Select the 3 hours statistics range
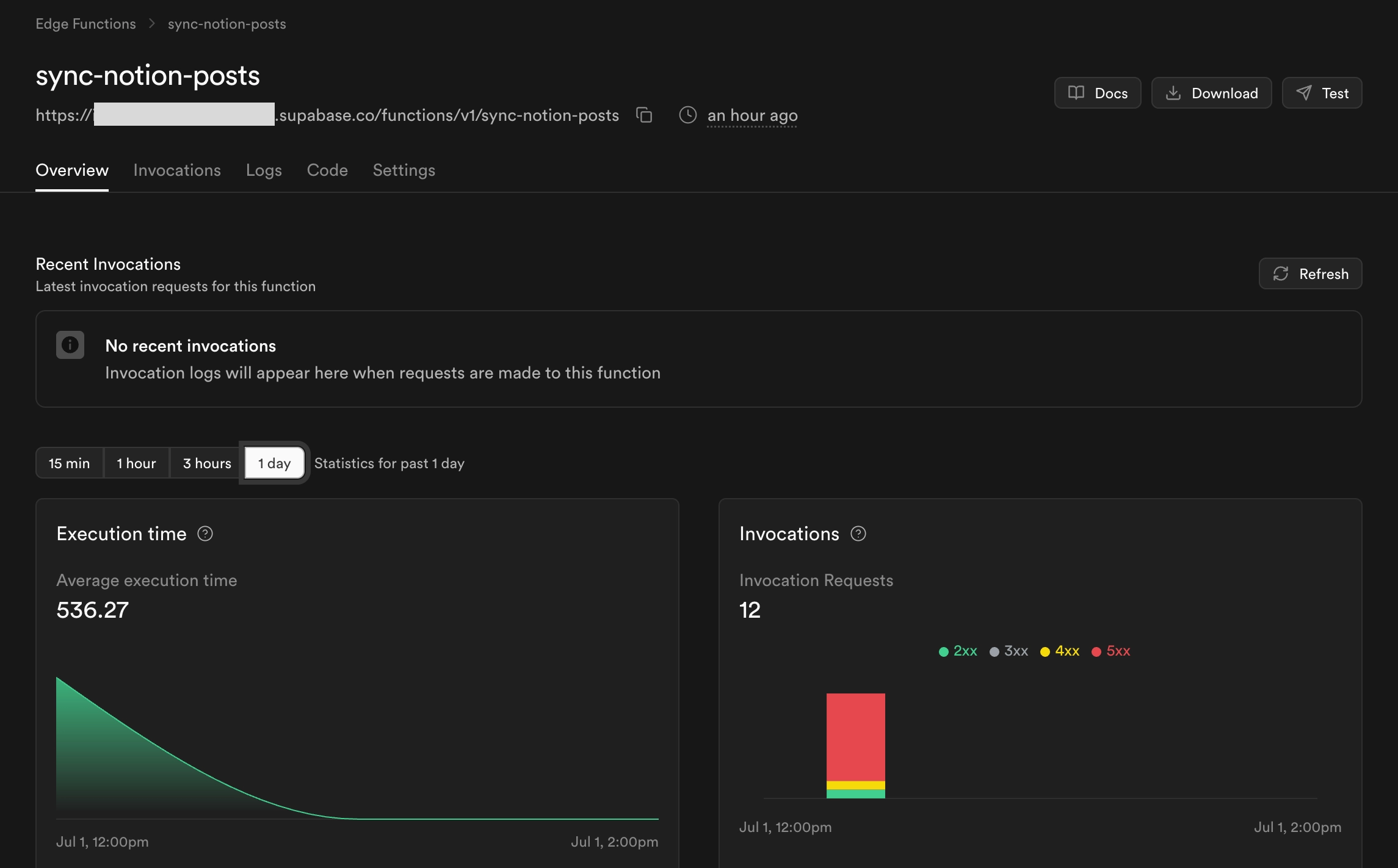The image size is (1398, 868). click(207, 463)
